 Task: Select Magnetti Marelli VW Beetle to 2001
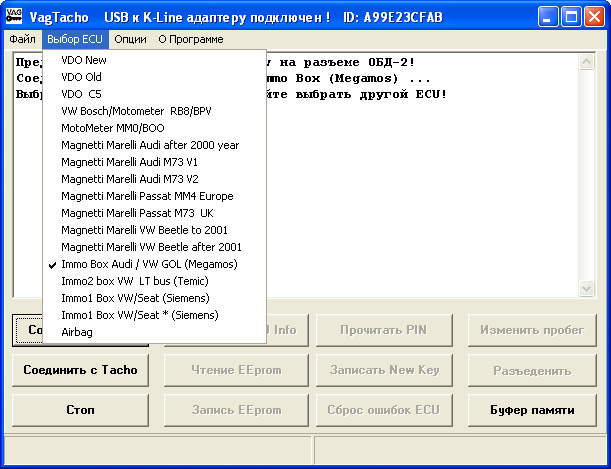click(x=154, y=230)
